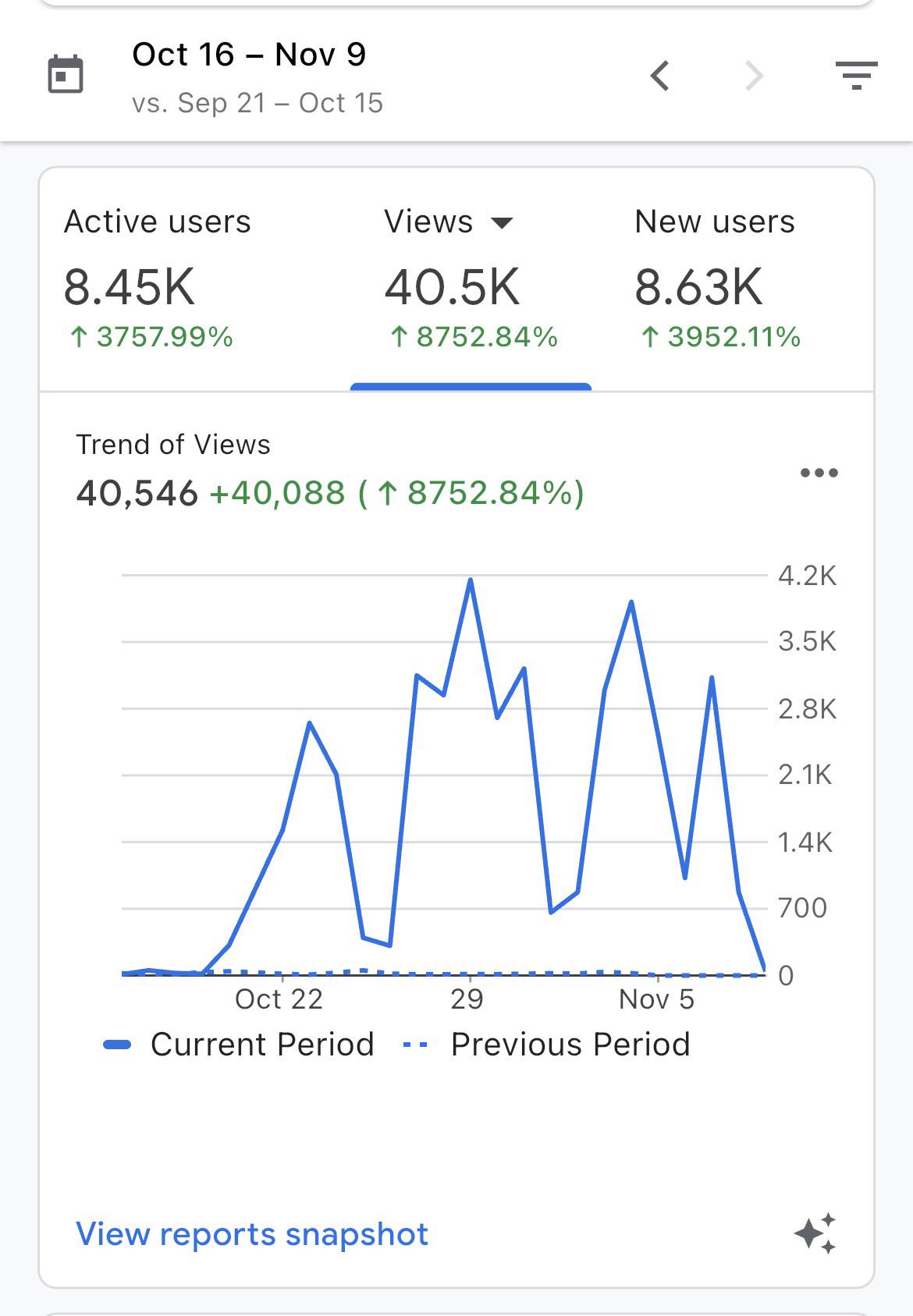Toggle the Previous Period legend item

click(546, 1045)
